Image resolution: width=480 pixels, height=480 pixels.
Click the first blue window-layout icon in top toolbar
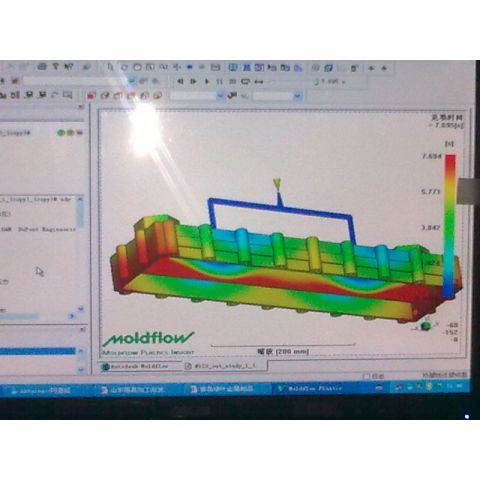click(233, 68)
